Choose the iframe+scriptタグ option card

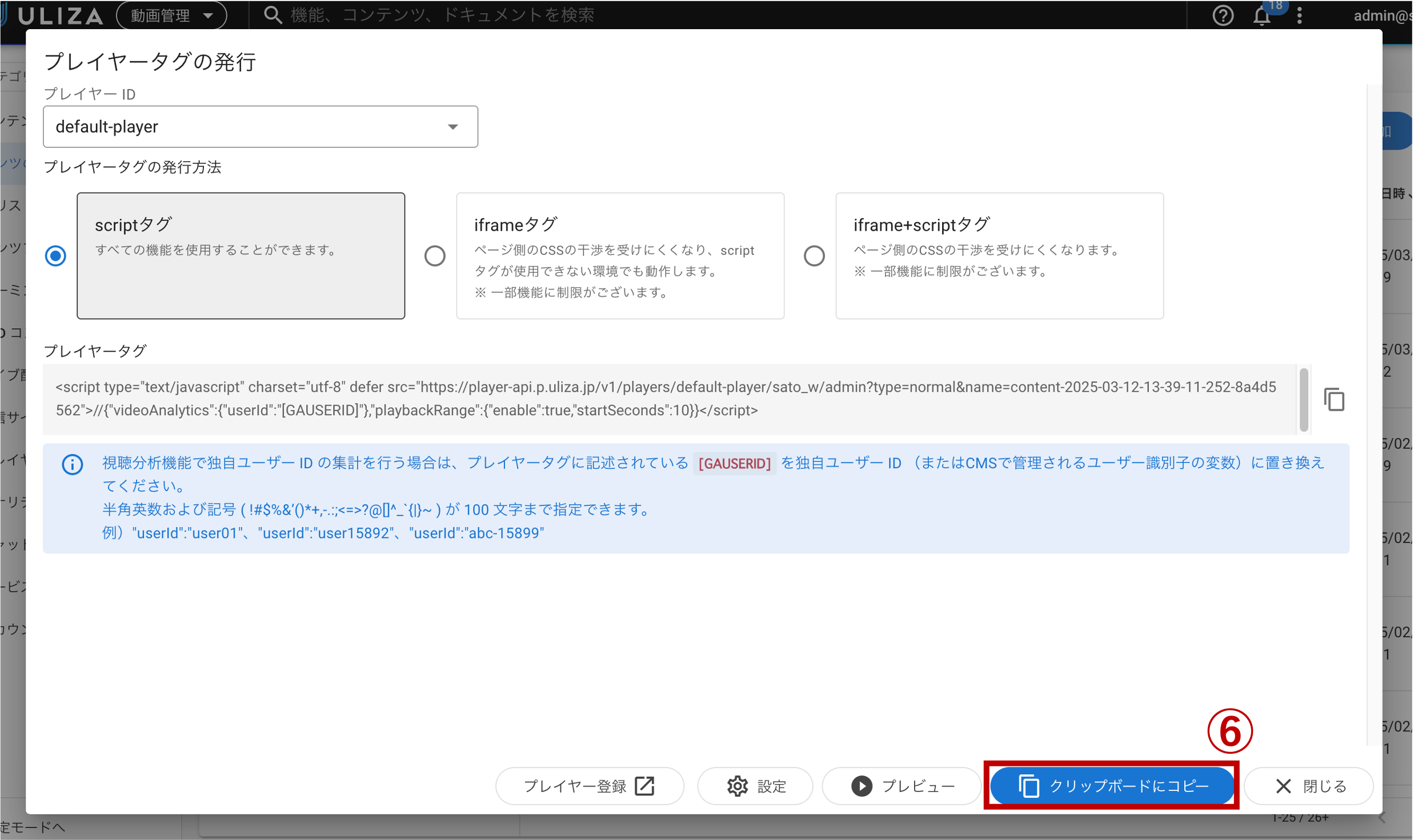click(1000, 256)
